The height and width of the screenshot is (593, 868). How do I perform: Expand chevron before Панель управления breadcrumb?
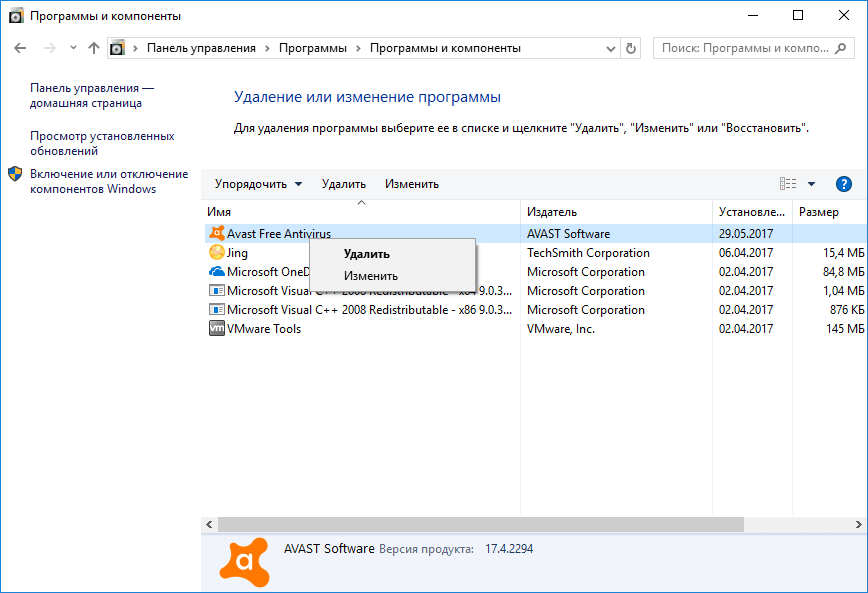(135, 48)
